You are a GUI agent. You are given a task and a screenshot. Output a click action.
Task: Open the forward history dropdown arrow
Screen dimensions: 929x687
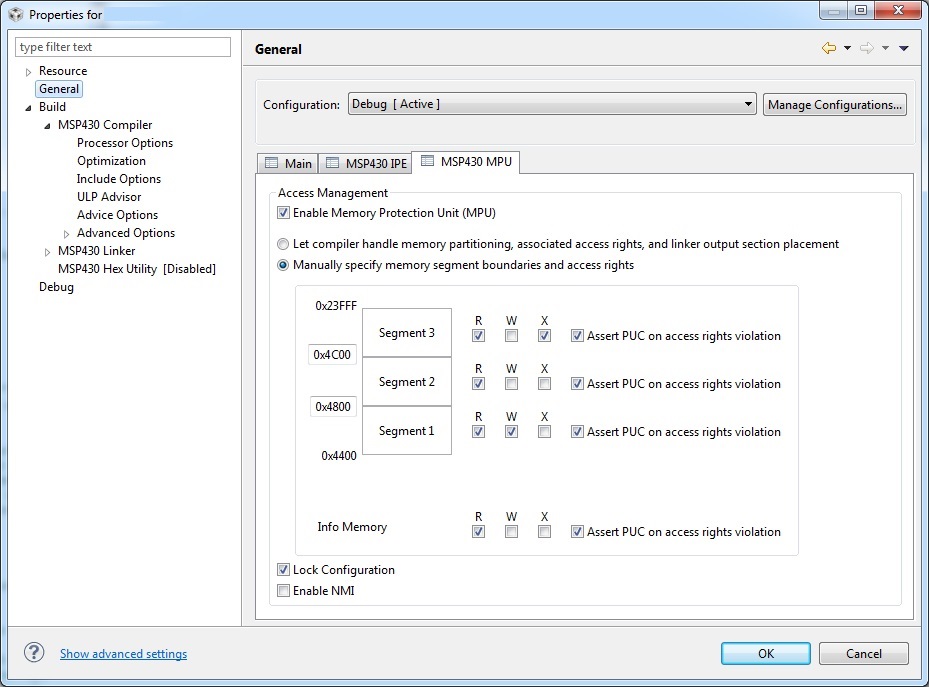(885, 49)
